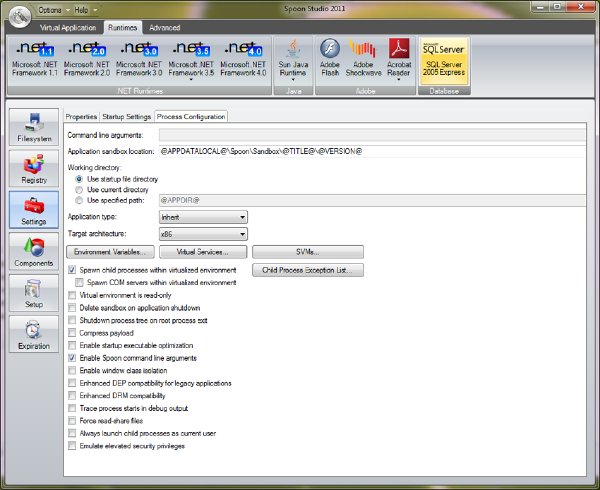Switch to Virtual Application ribbon tab
Viewport: 600px width, 490px height.
68,28
